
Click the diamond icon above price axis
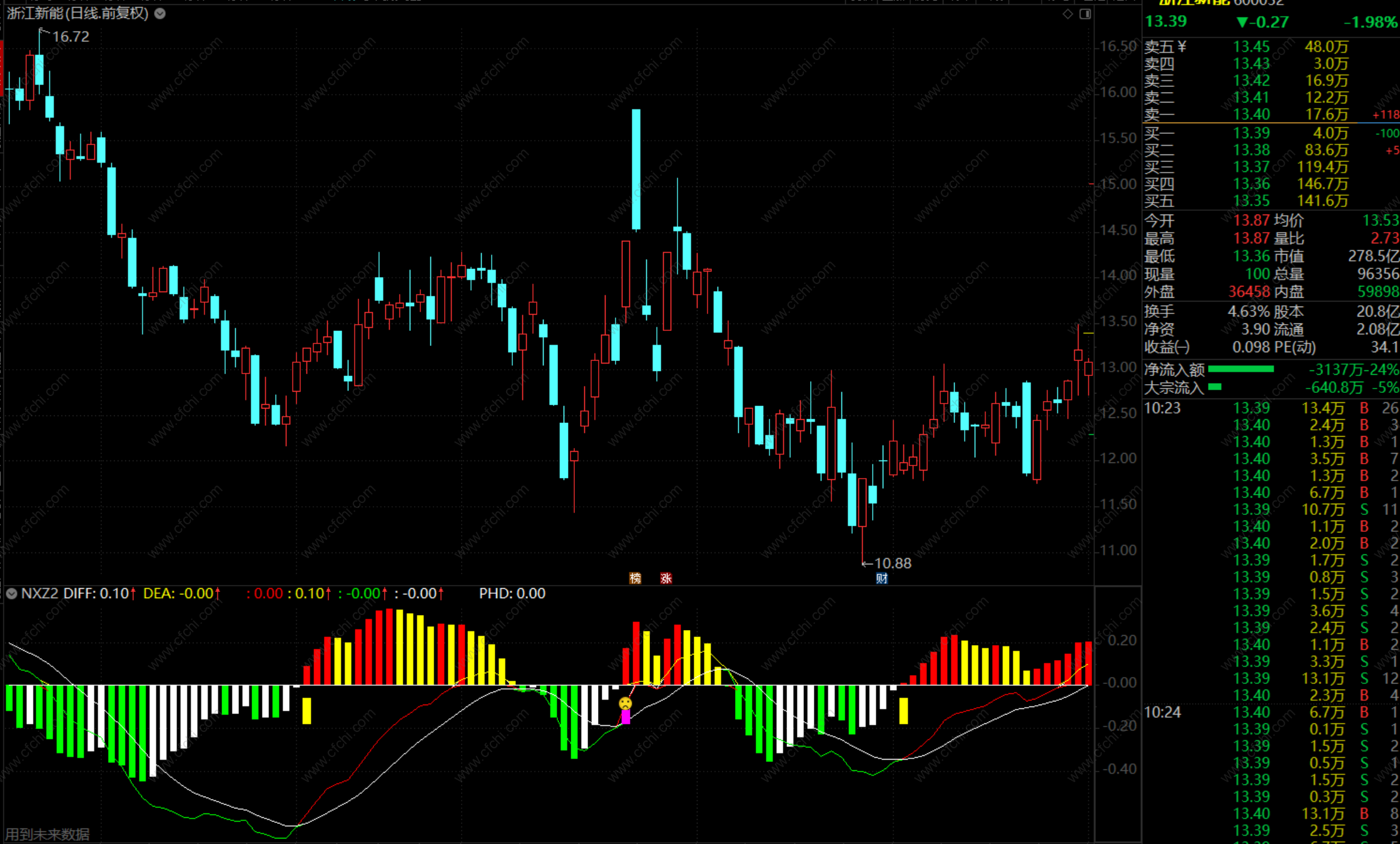click(1067, 14)
